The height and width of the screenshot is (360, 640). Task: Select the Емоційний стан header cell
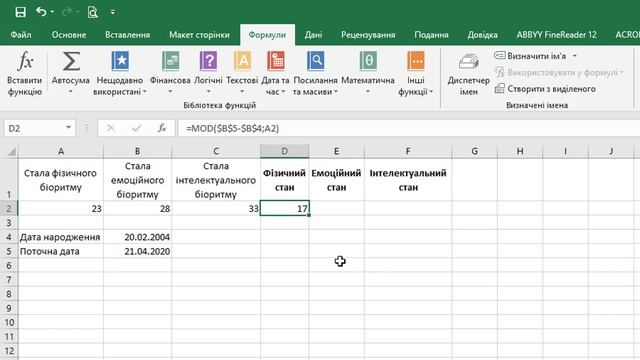point(336,180)
